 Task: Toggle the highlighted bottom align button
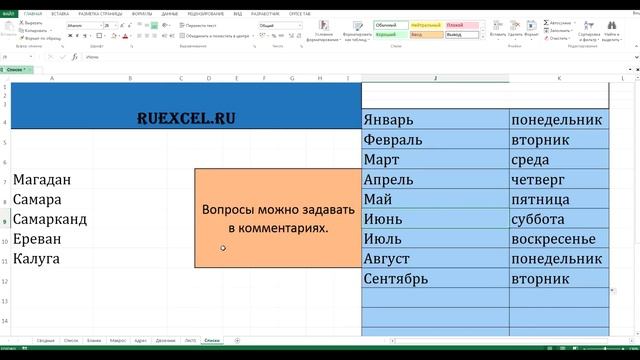(x=154, y=25)
